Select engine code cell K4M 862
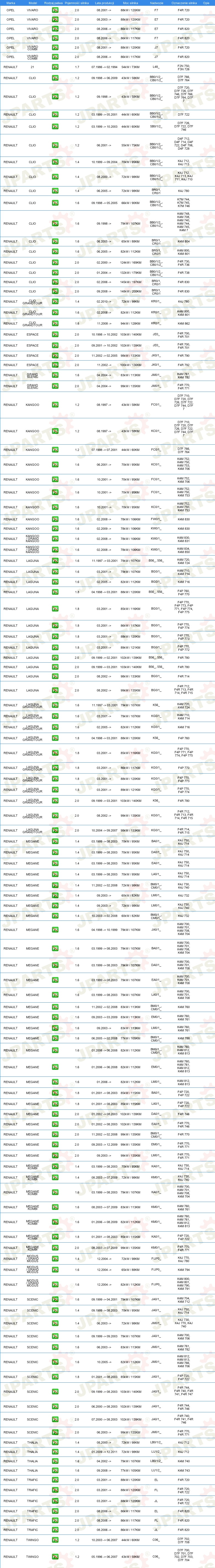215x1568 pixels. point(183,324)
